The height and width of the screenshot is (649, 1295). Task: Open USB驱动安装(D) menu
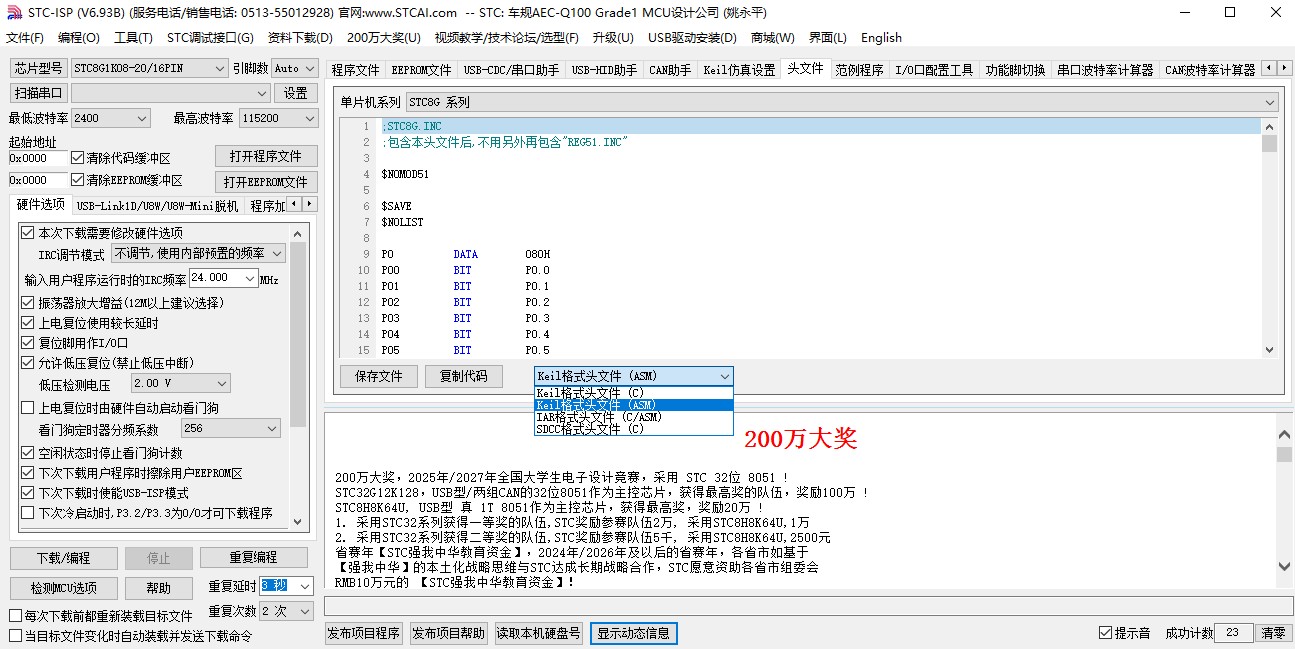pos(692,38)
